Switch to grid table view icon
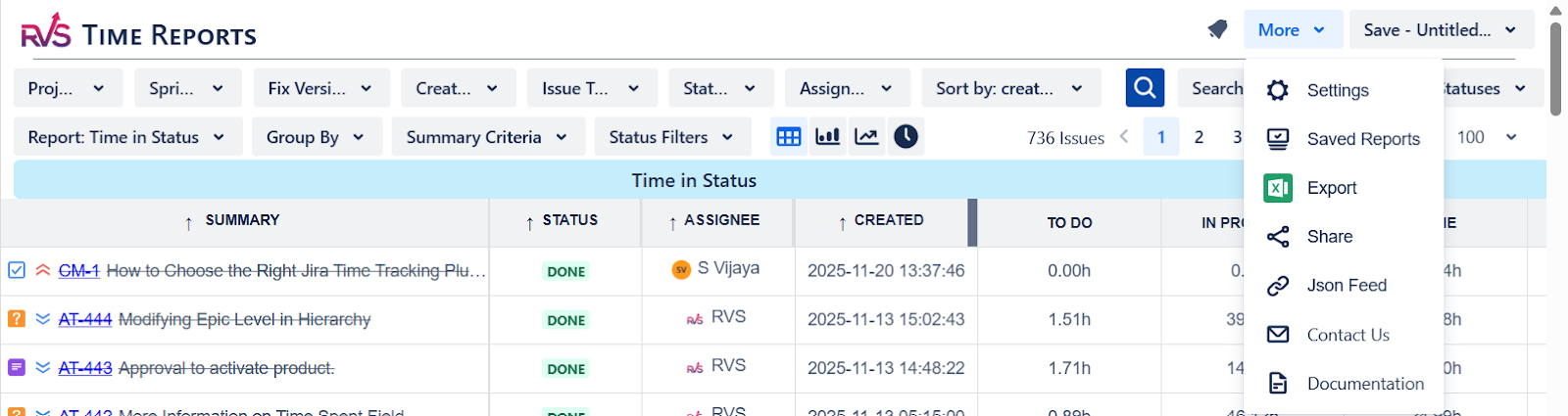Screen dimensions: 1568x416 click(x=789, y=136)
